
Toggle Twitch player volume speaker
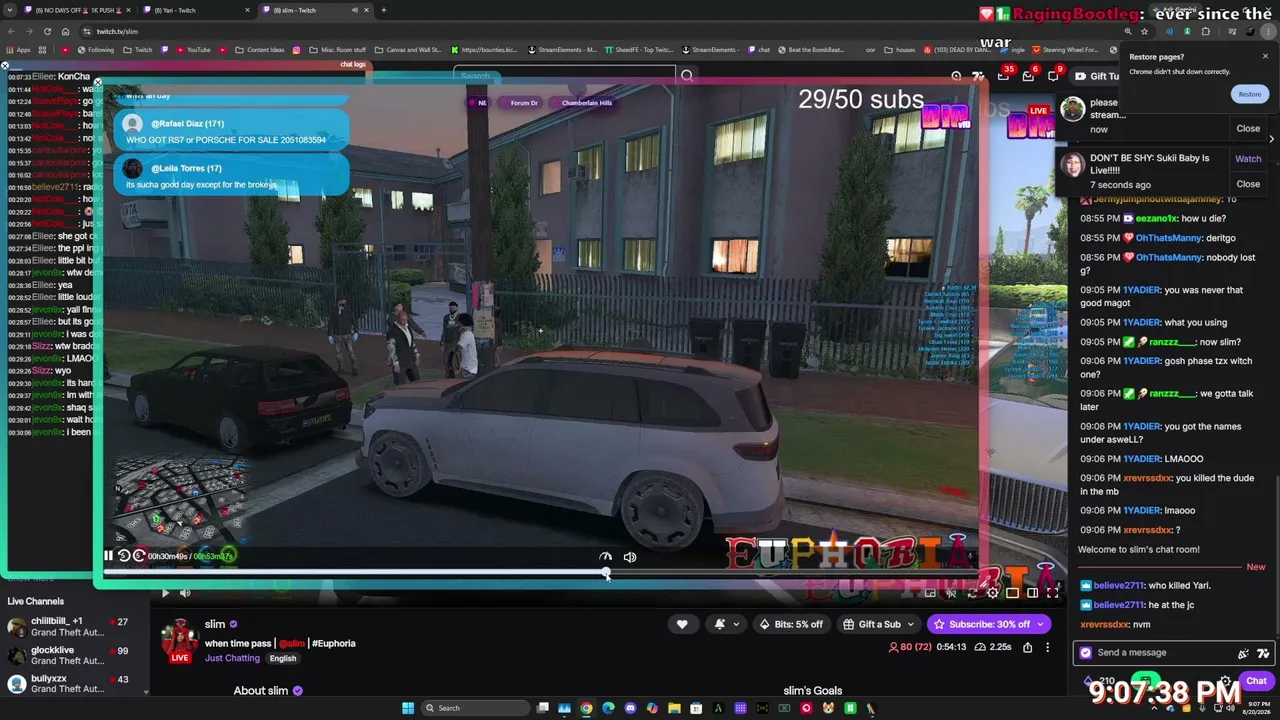185,593
